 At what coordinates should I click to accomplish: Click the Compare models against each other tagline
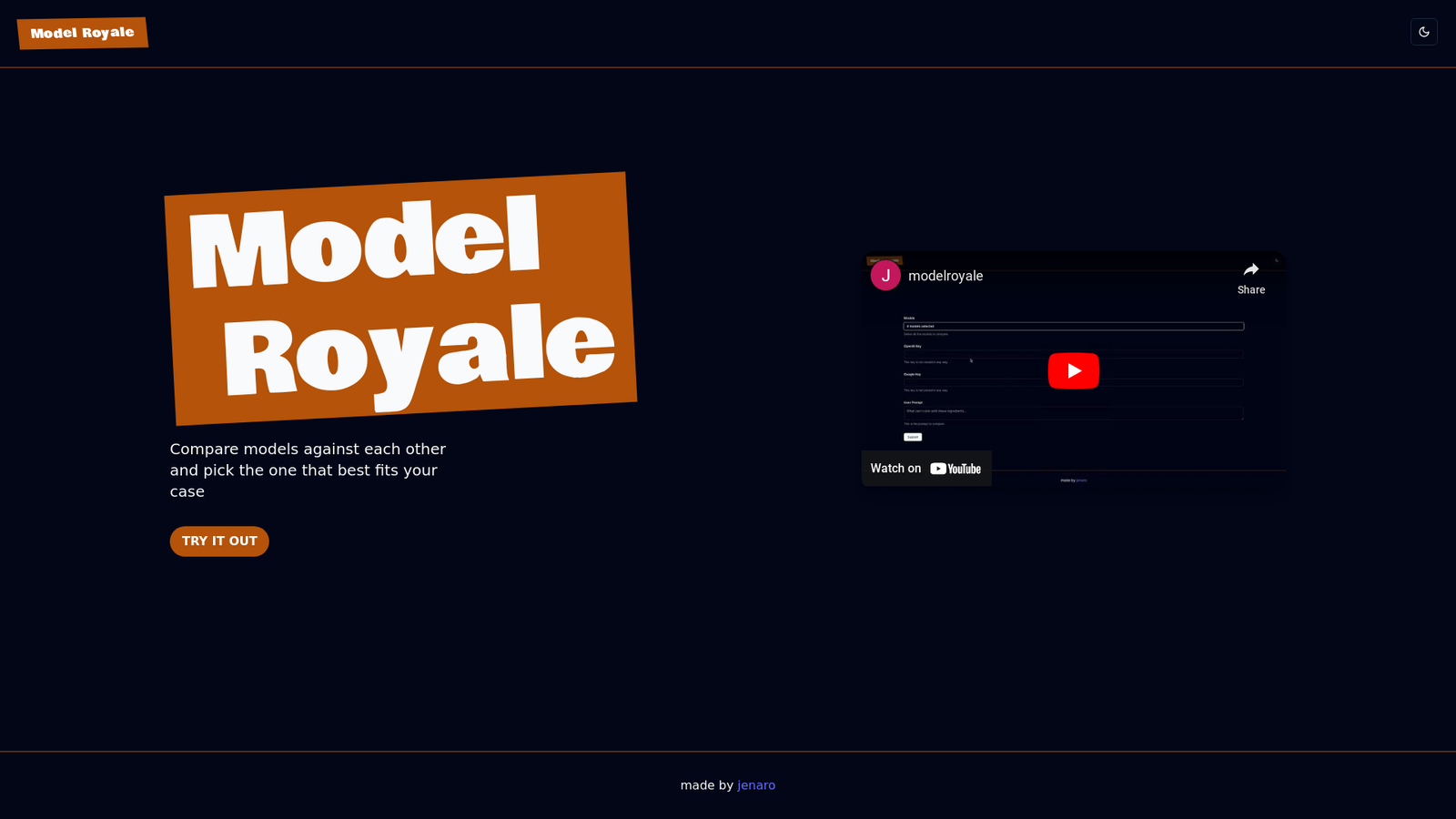[x=308, y=470]
